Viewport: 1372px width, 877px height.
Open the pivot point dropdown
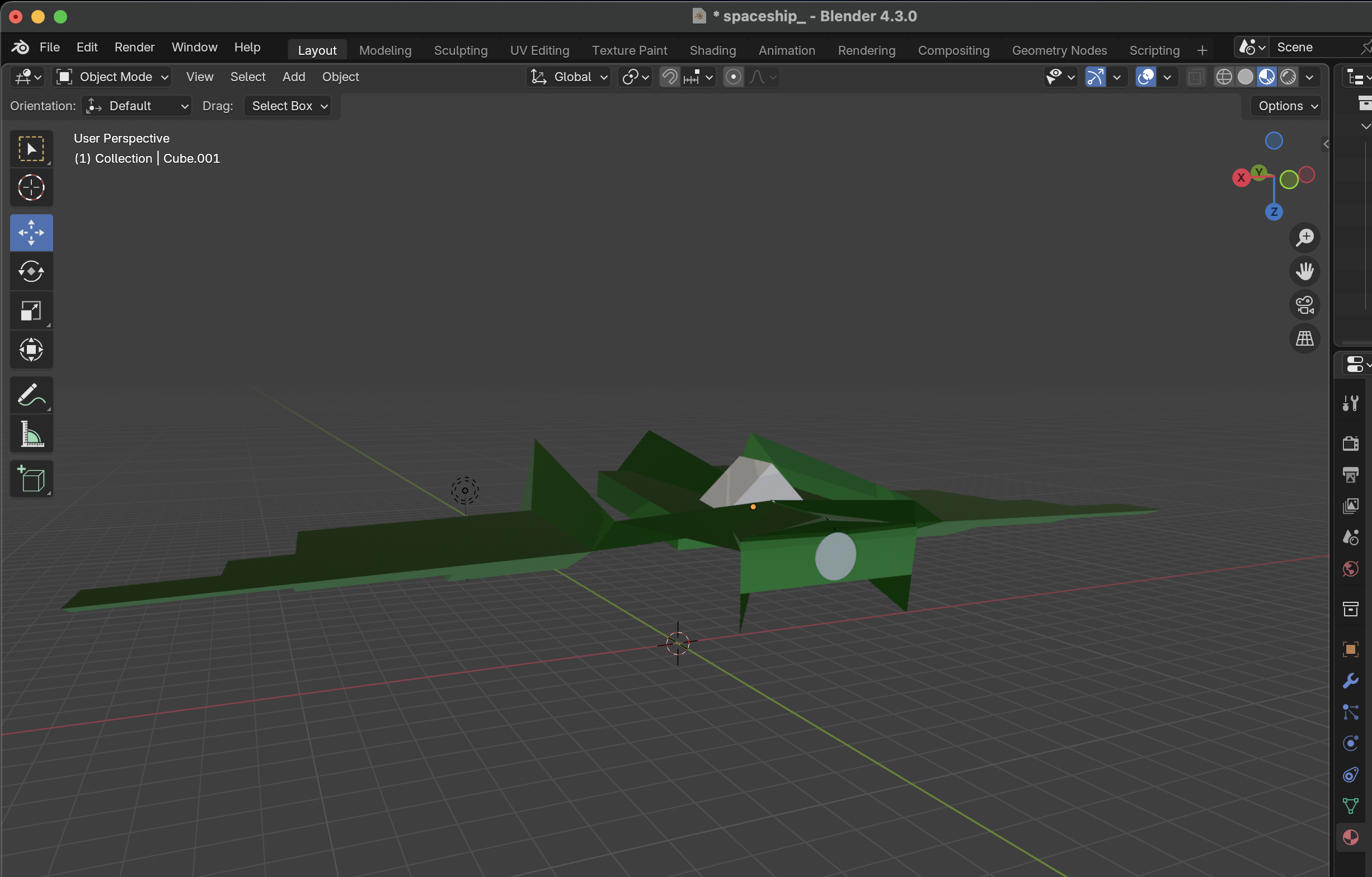pos(635,77)
